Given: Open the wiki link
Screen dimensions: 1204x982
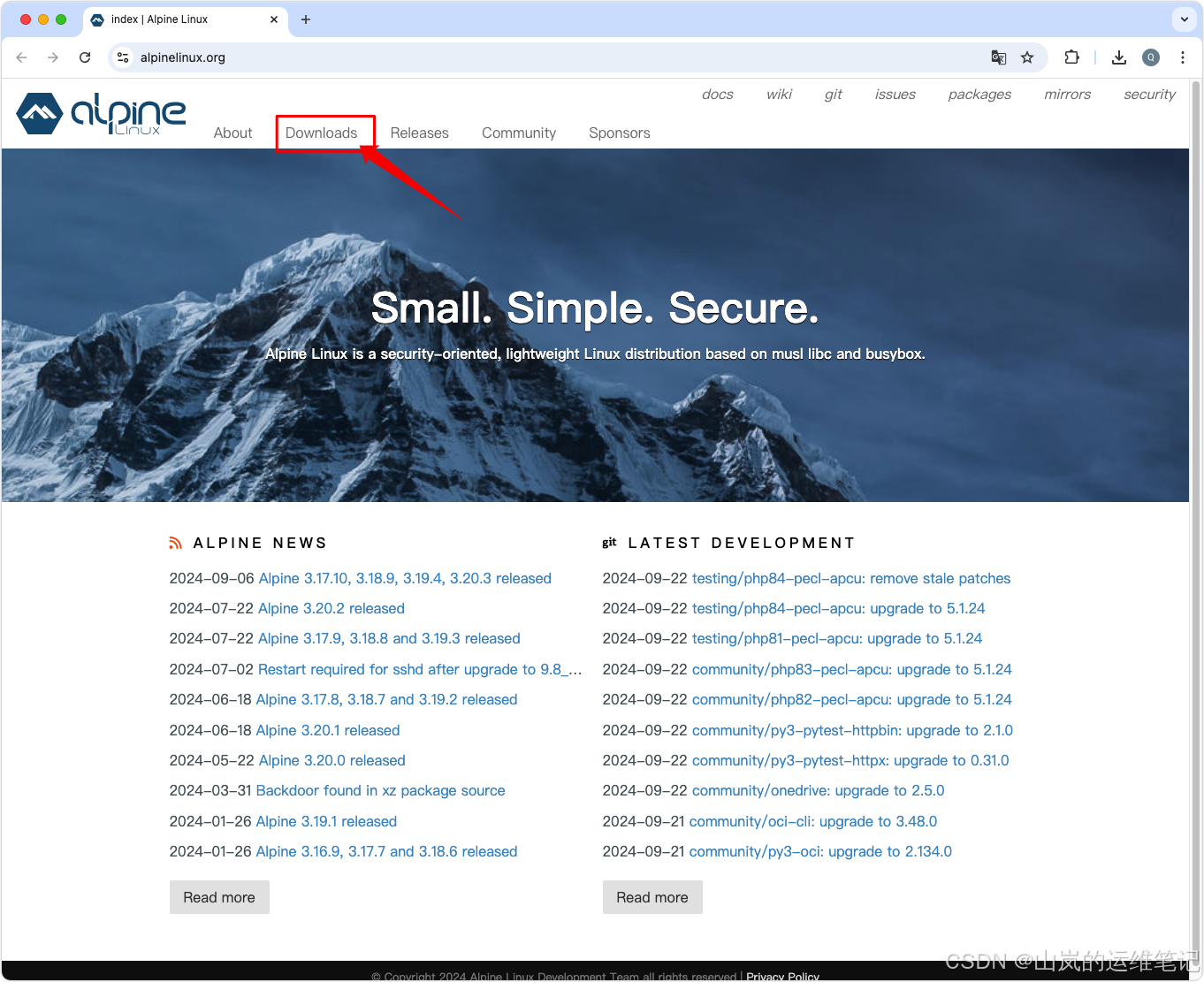Looking at the screenshot, I should 780,95.
